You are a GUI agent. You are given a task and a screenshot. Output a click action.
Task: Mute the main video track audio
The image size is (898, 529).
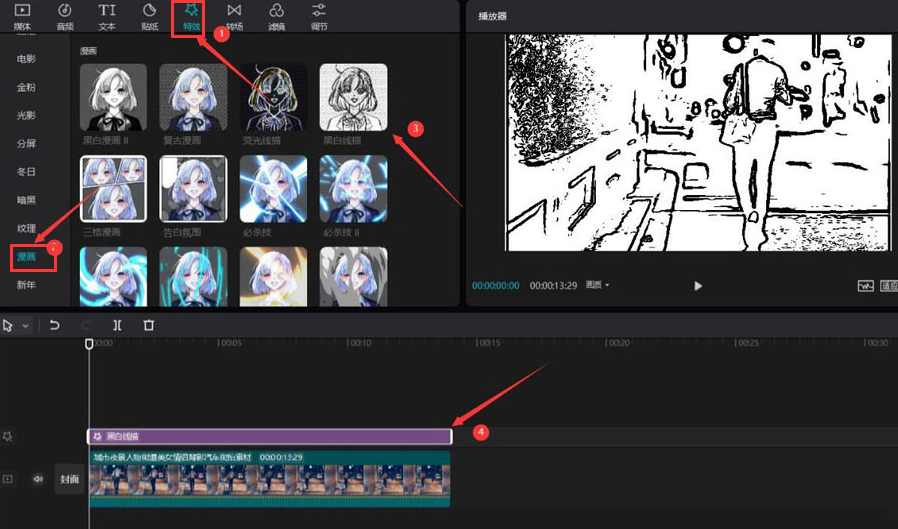coord(38,479)
